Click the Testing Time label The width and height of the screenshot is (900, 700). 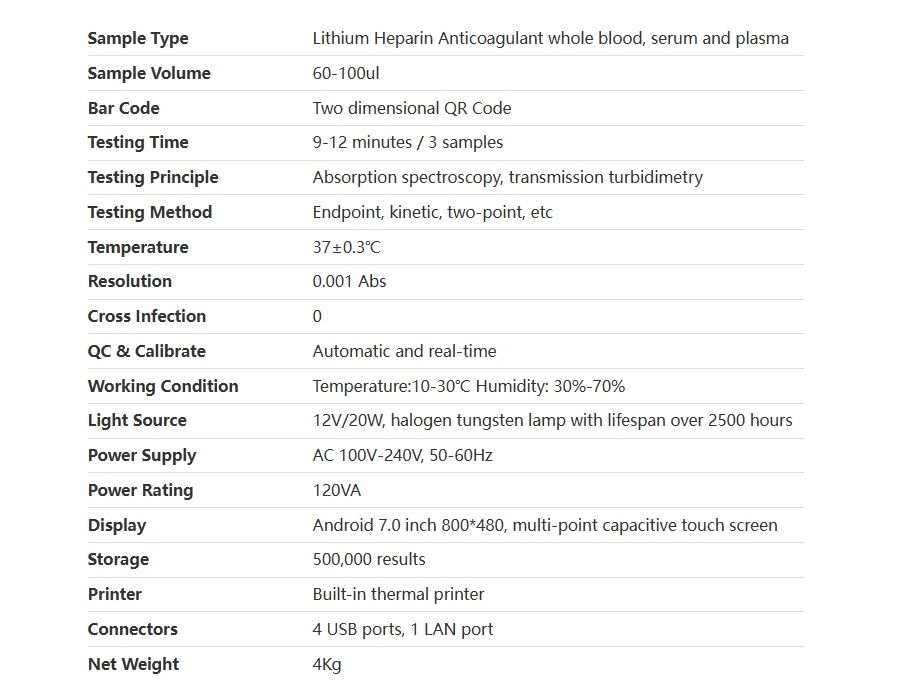pyautogui.click(x=138, y=142)
